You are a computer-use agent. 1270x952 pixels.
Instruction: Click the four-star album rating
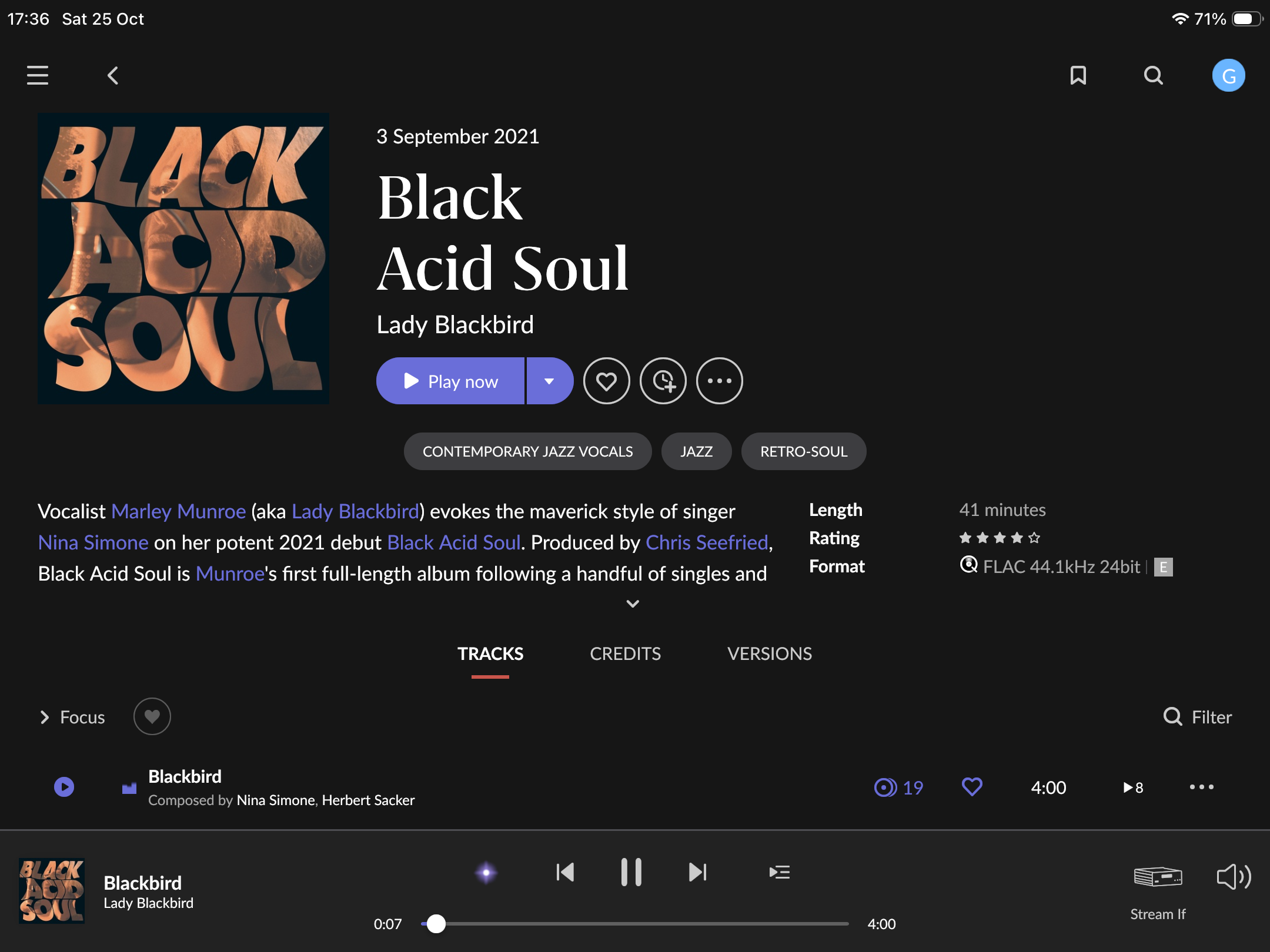click(x=1000, y=538)
